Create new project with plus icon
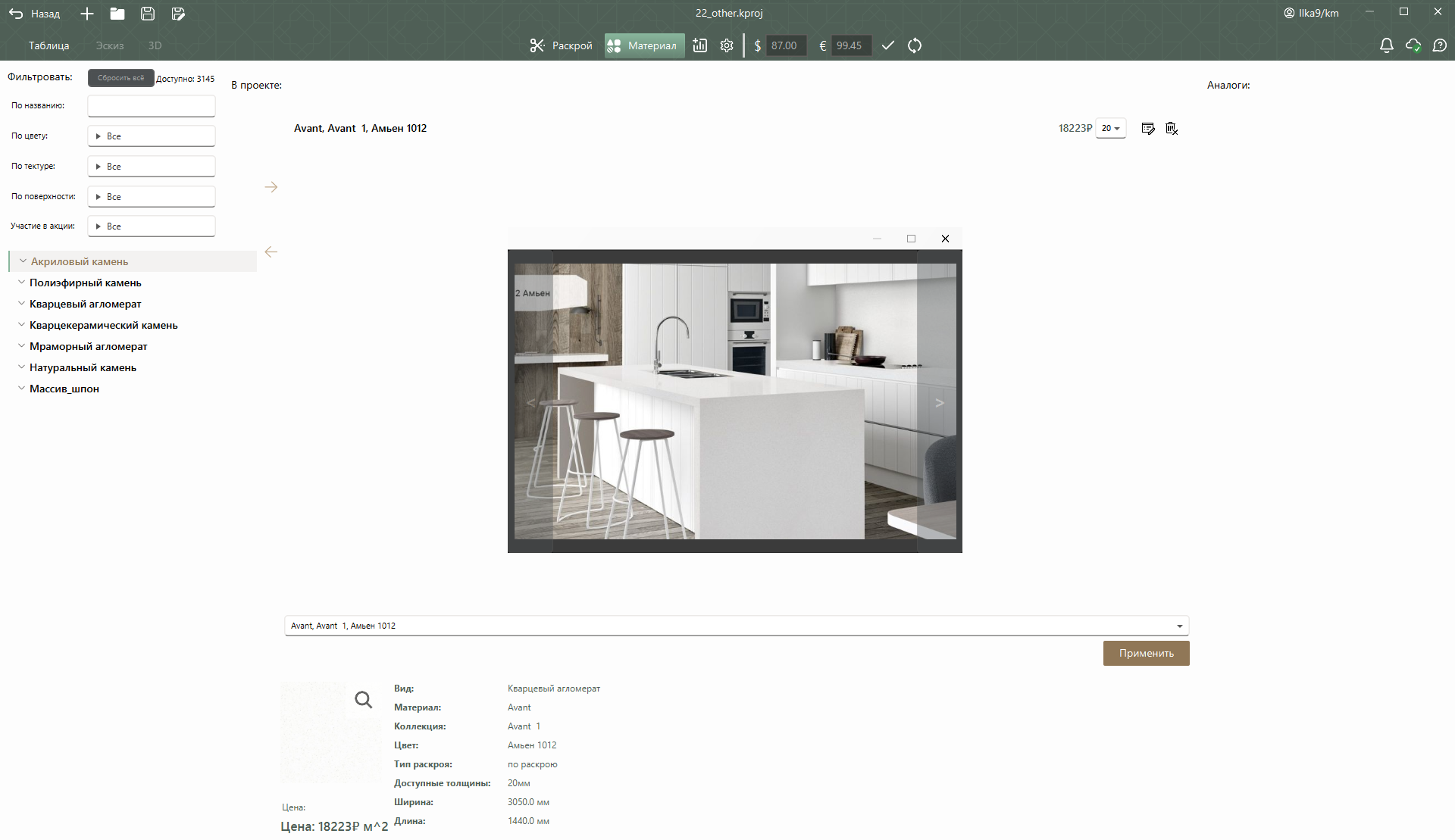Viewport: 1455px width, 840px height. [87, 14]
